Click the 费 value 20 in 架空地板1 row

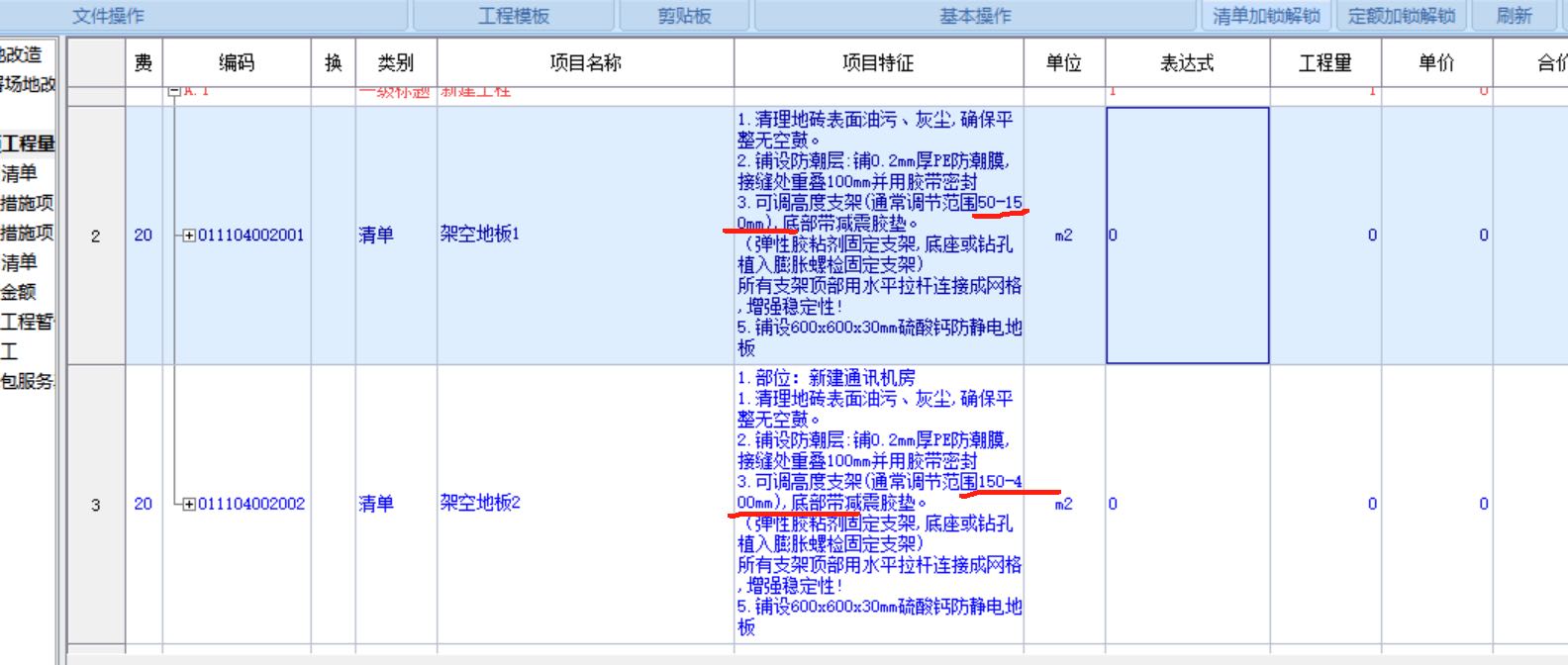[x=144, y=236]
